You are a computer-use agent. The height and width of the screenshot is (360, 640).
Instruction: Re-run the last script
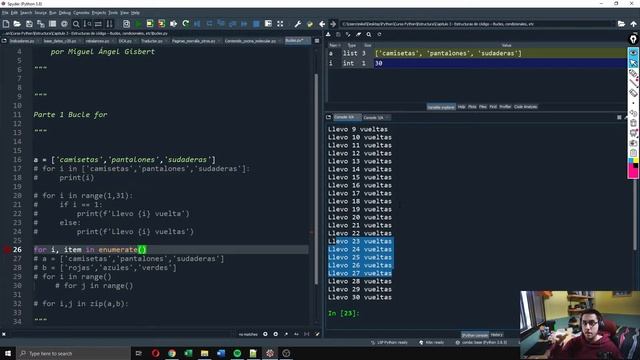pos(186,24)
